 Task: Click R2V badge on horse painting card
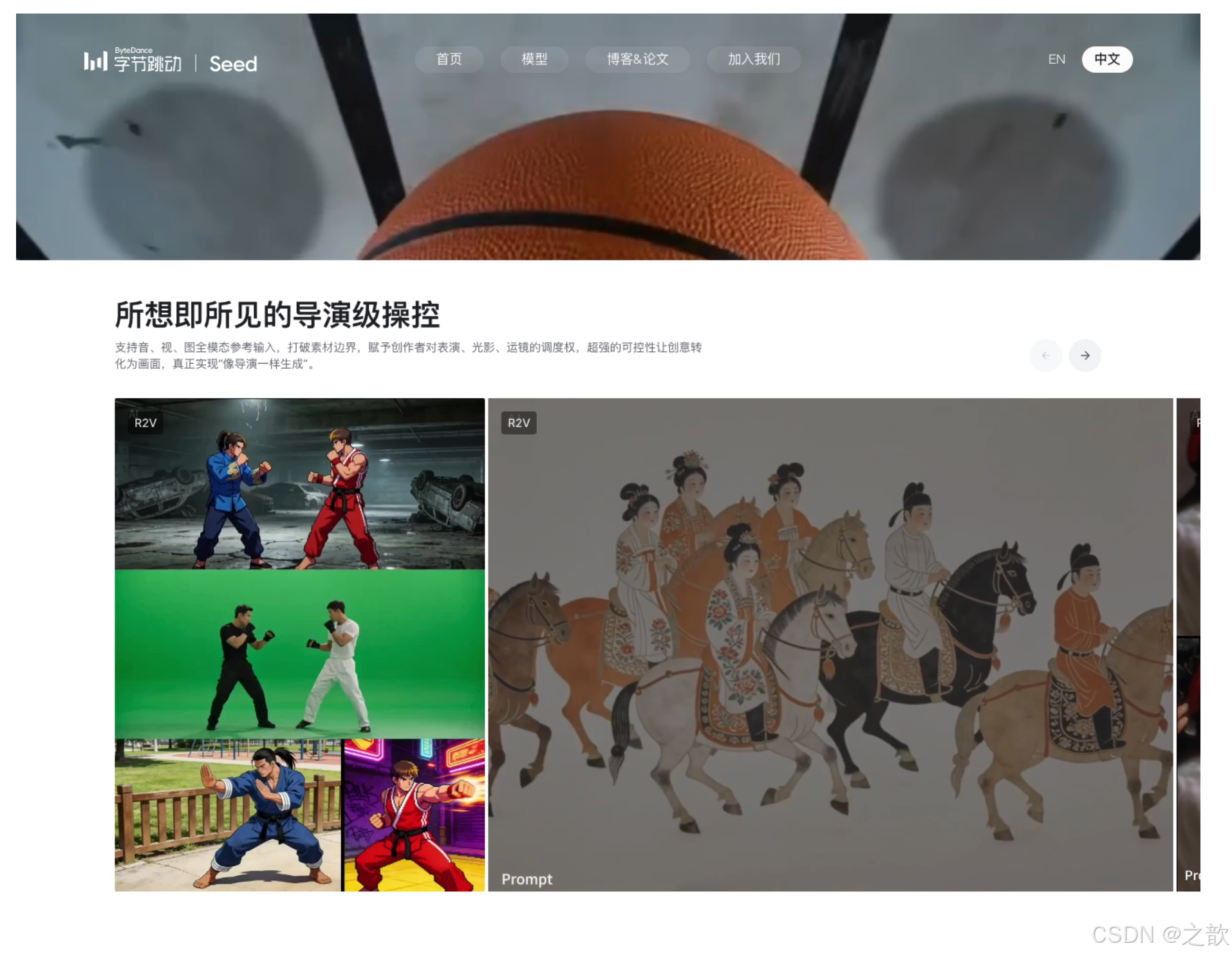(x=519, y=423)
